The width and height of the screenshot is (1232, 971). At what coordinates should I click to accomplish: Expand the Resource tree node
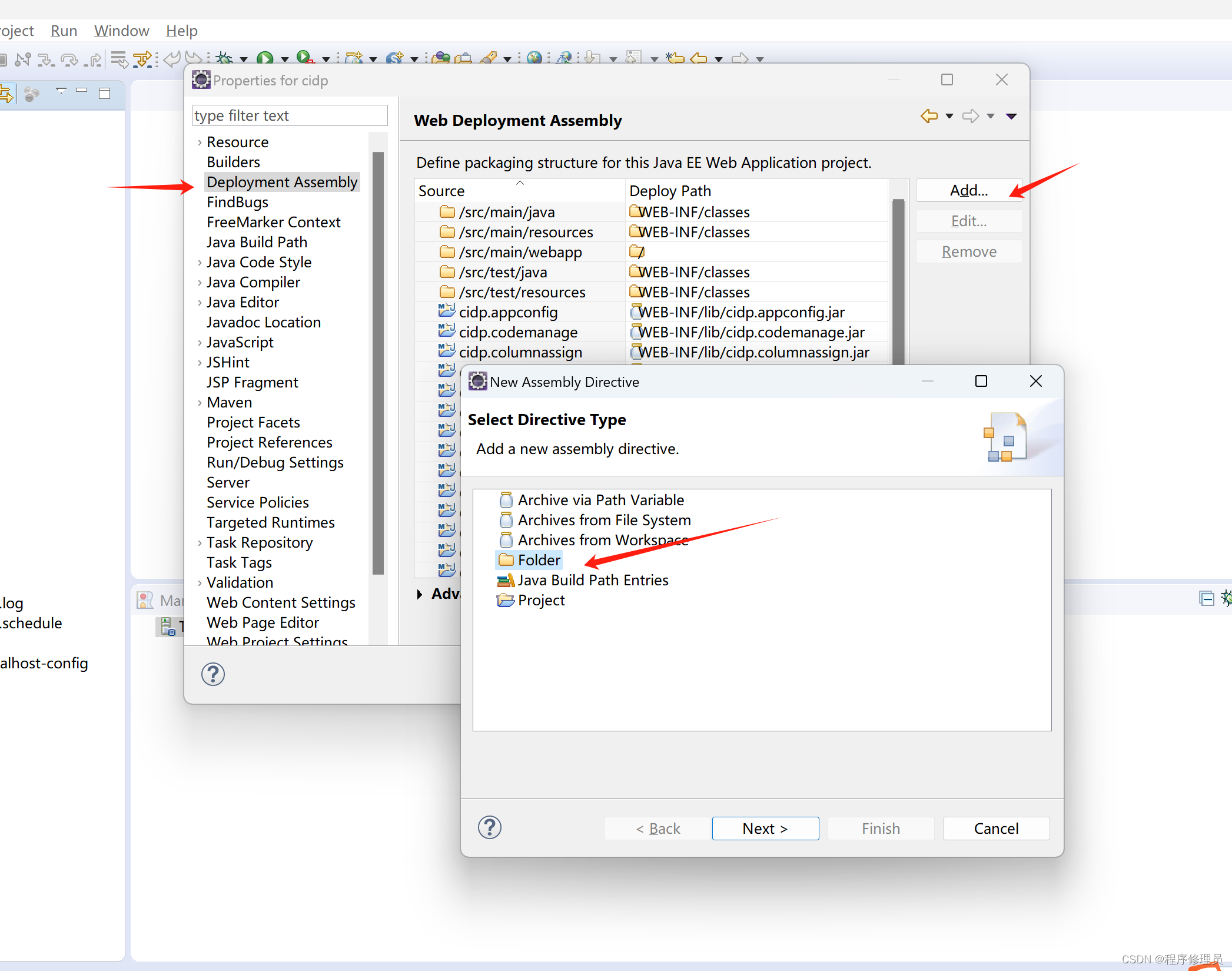click(x=200, y=142)
